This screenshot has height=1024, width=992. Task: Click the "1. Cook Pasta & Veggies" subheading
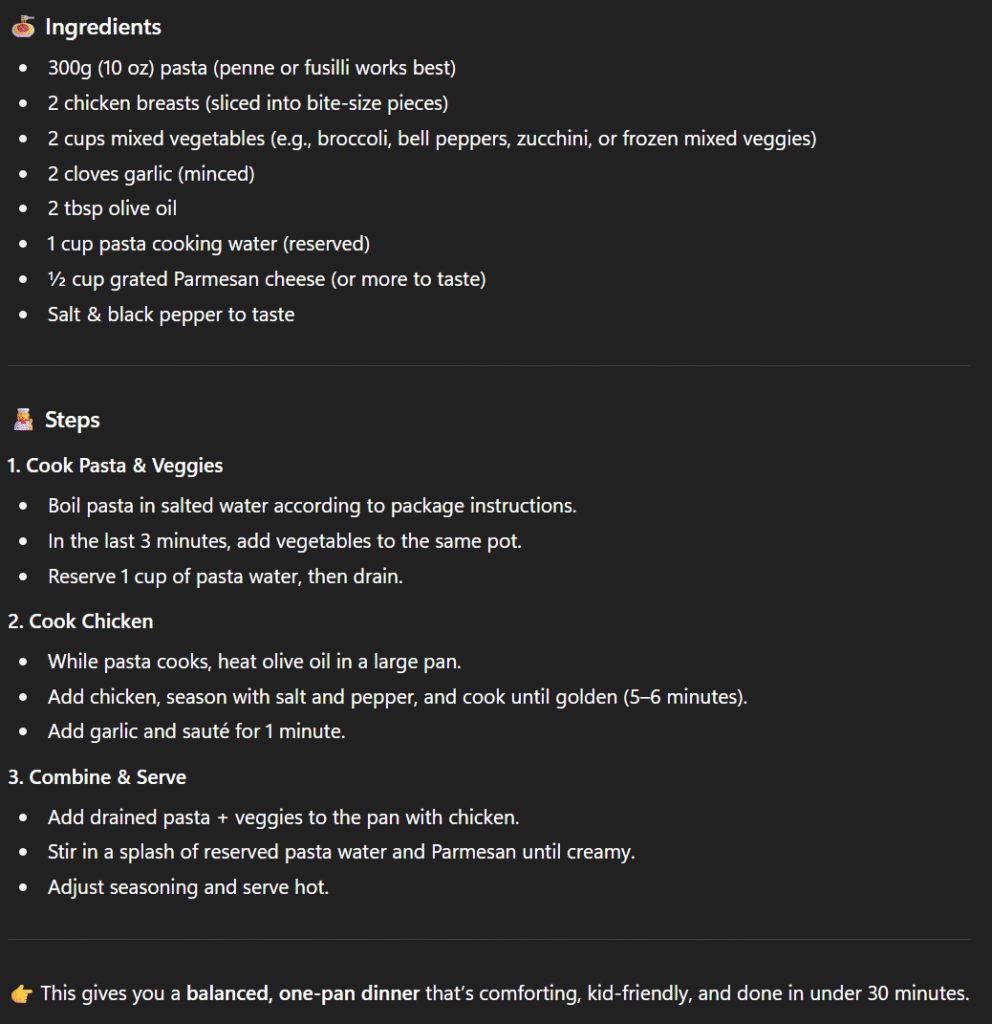click(115, 466)
